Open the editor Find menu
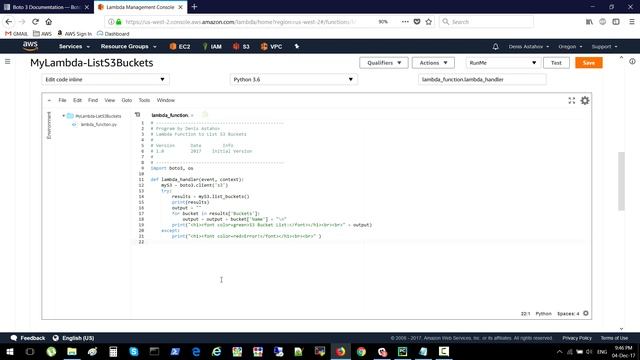 pyautogui.click(x=93, y=100)
